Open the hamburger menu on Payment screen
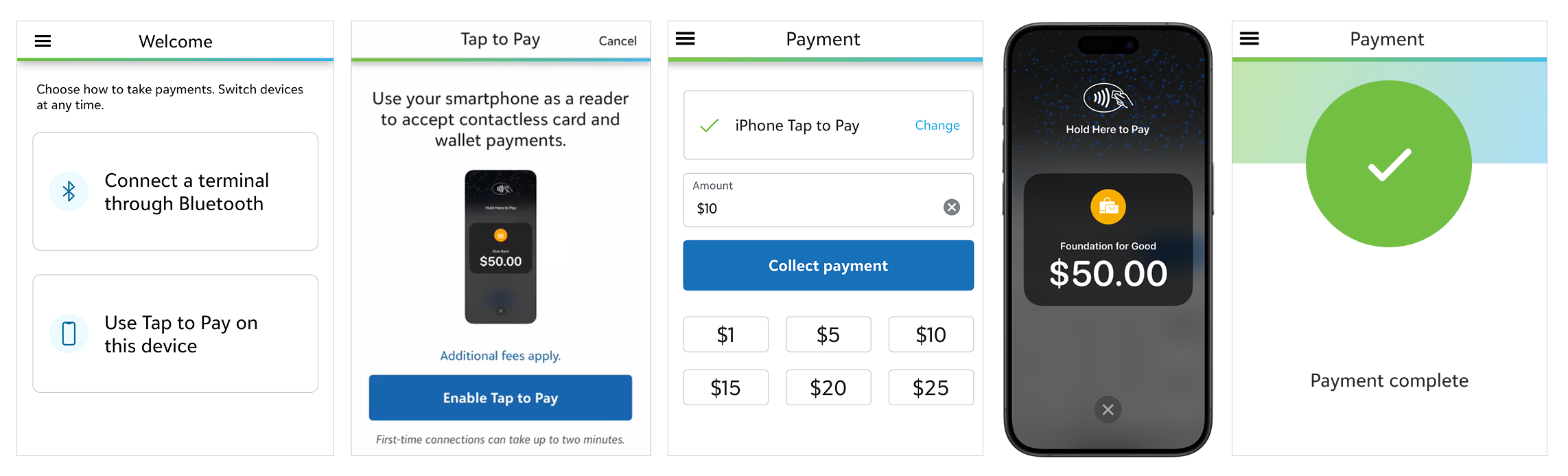The width and height of the screenshot is (1568, 476). [685, 39]
